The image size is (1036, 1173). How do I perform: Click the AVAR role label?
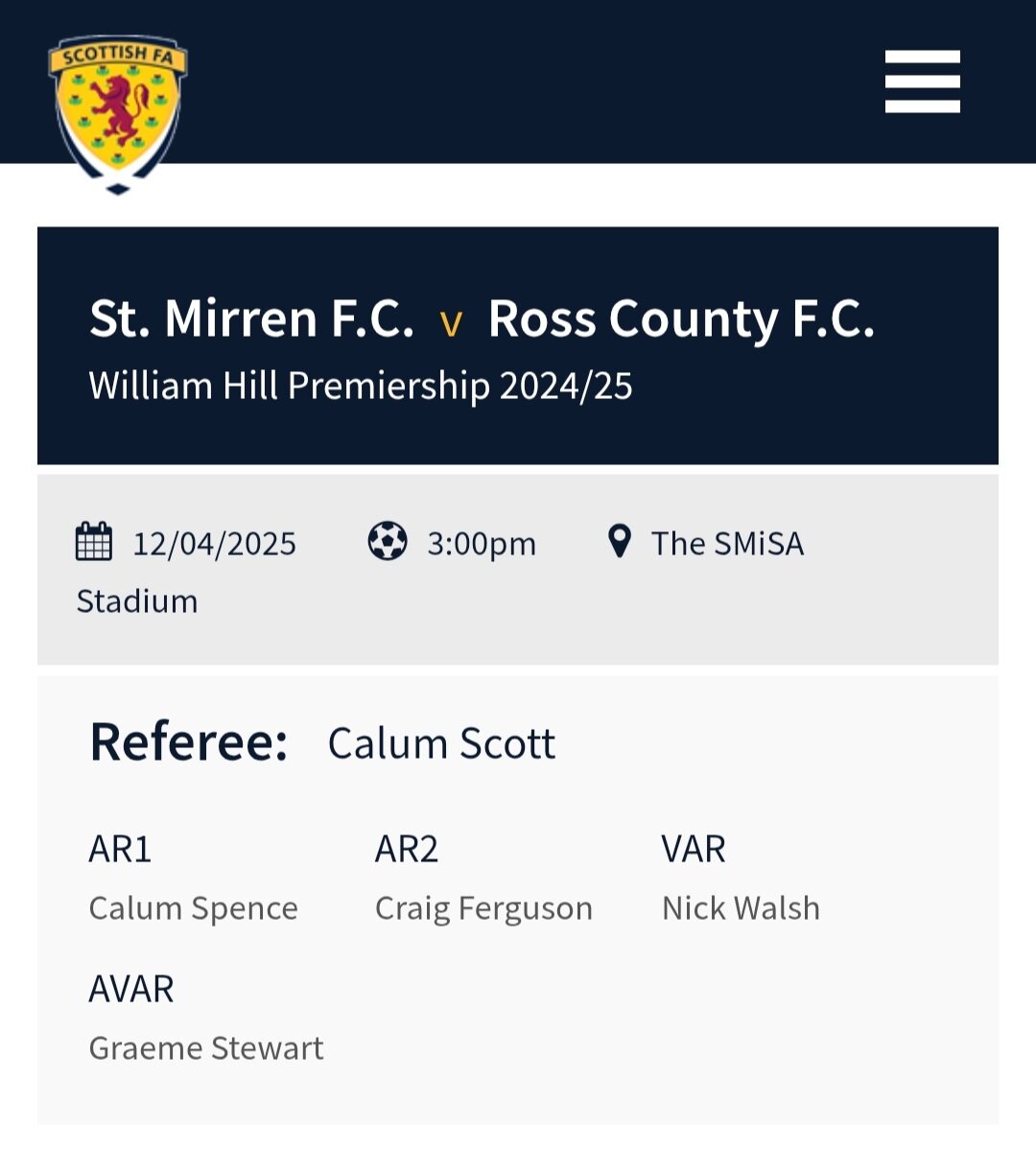tap(131, 989)
